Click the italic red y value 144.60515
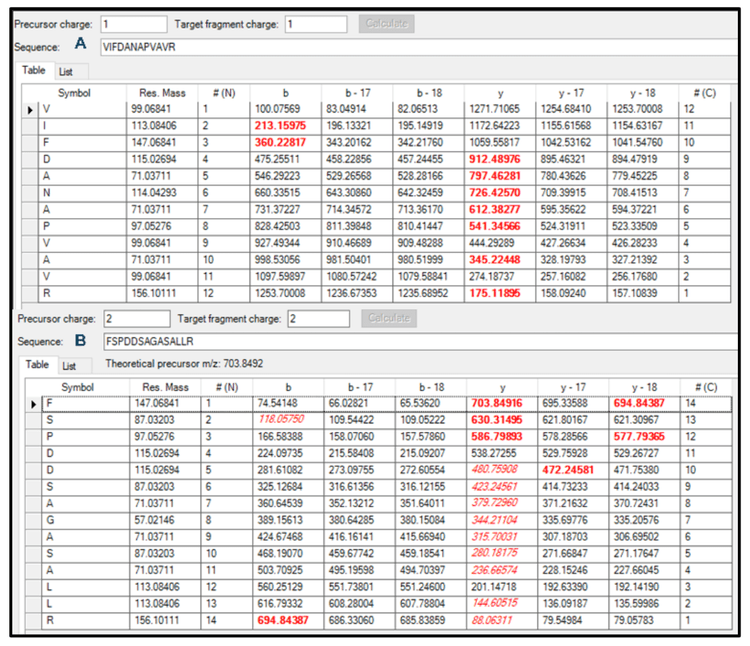750x646 pixels. pyautogui.click(x=495, y=603)
